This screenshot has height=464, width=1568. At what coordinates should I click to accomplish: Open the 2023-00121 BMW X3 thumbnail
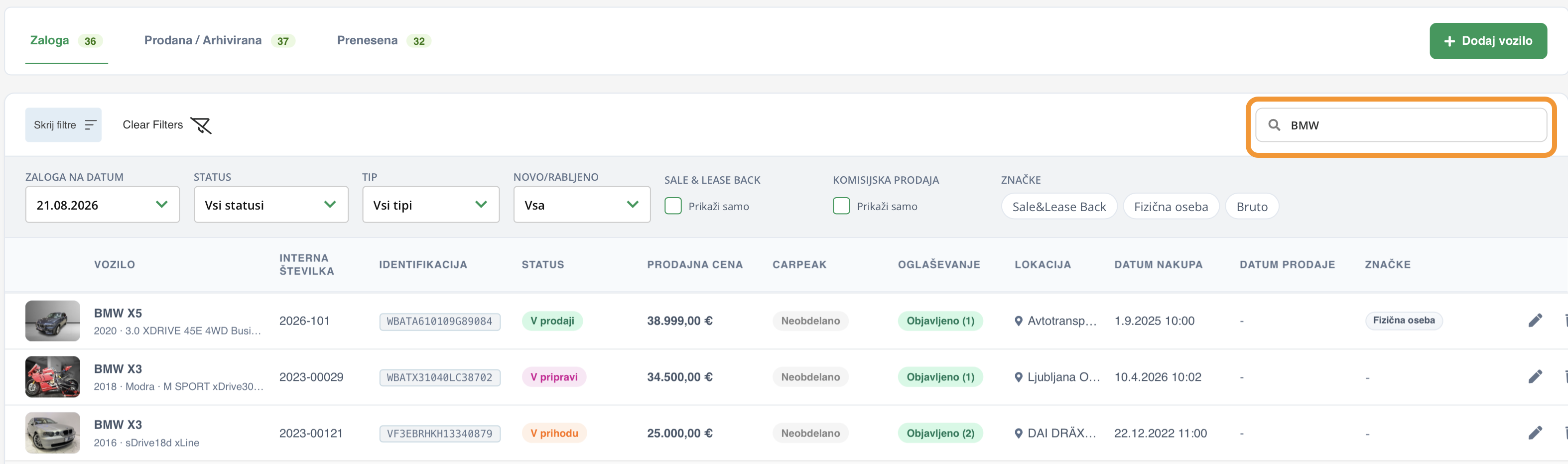coord(52,433)
